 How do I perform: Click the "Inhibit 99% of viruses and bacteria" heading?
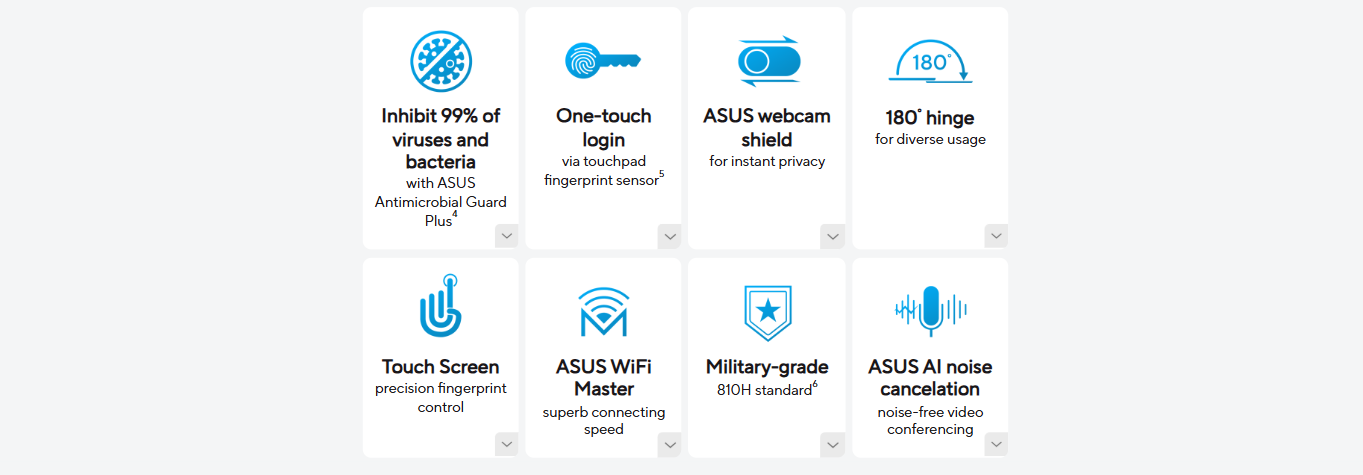(441, 139)
